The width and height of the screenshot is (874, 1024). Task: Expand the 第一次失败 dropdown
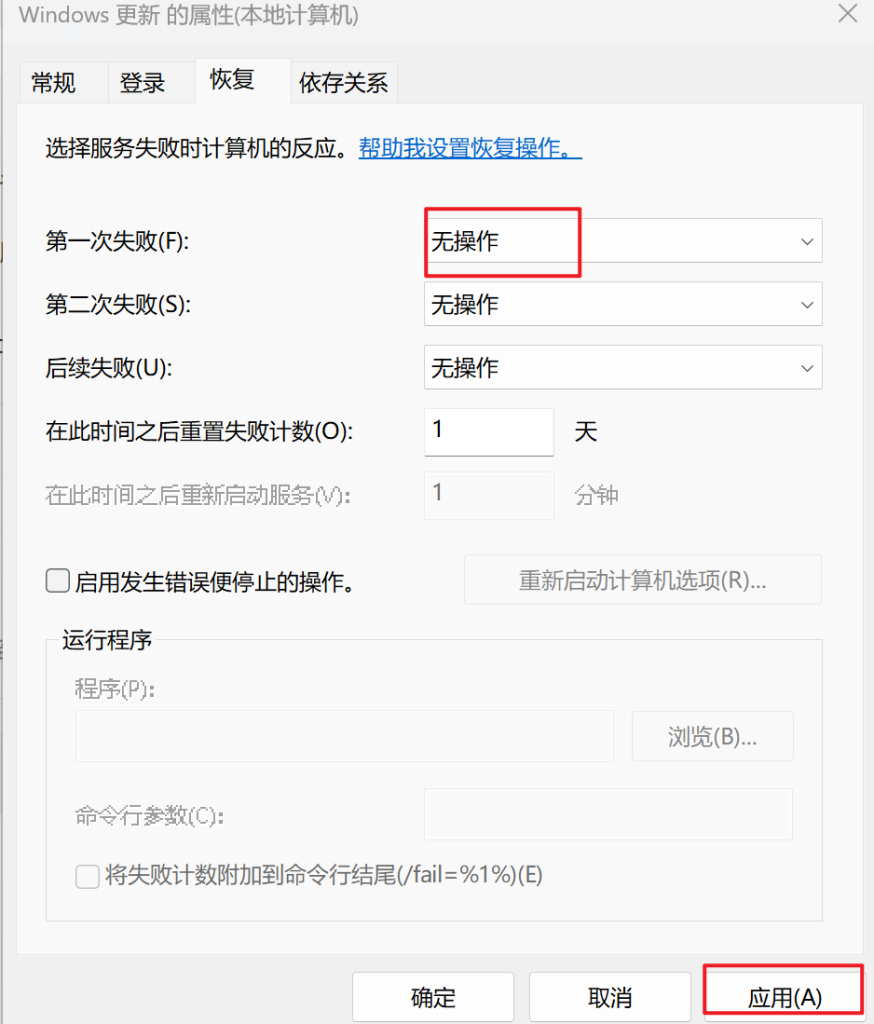622,241
